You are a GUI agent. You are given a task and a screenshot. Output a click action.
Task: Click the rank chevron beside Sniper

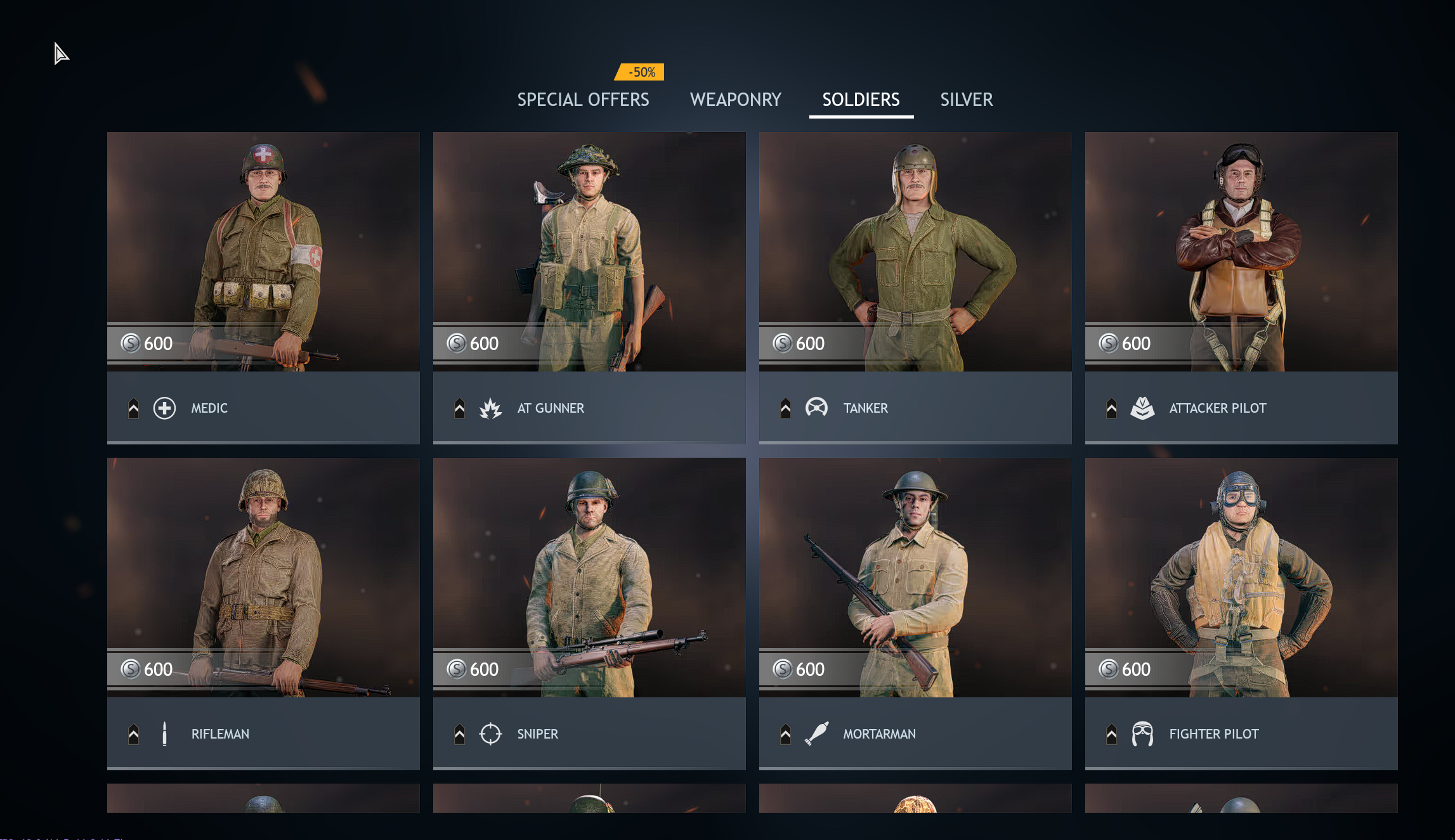coord(459,734)
